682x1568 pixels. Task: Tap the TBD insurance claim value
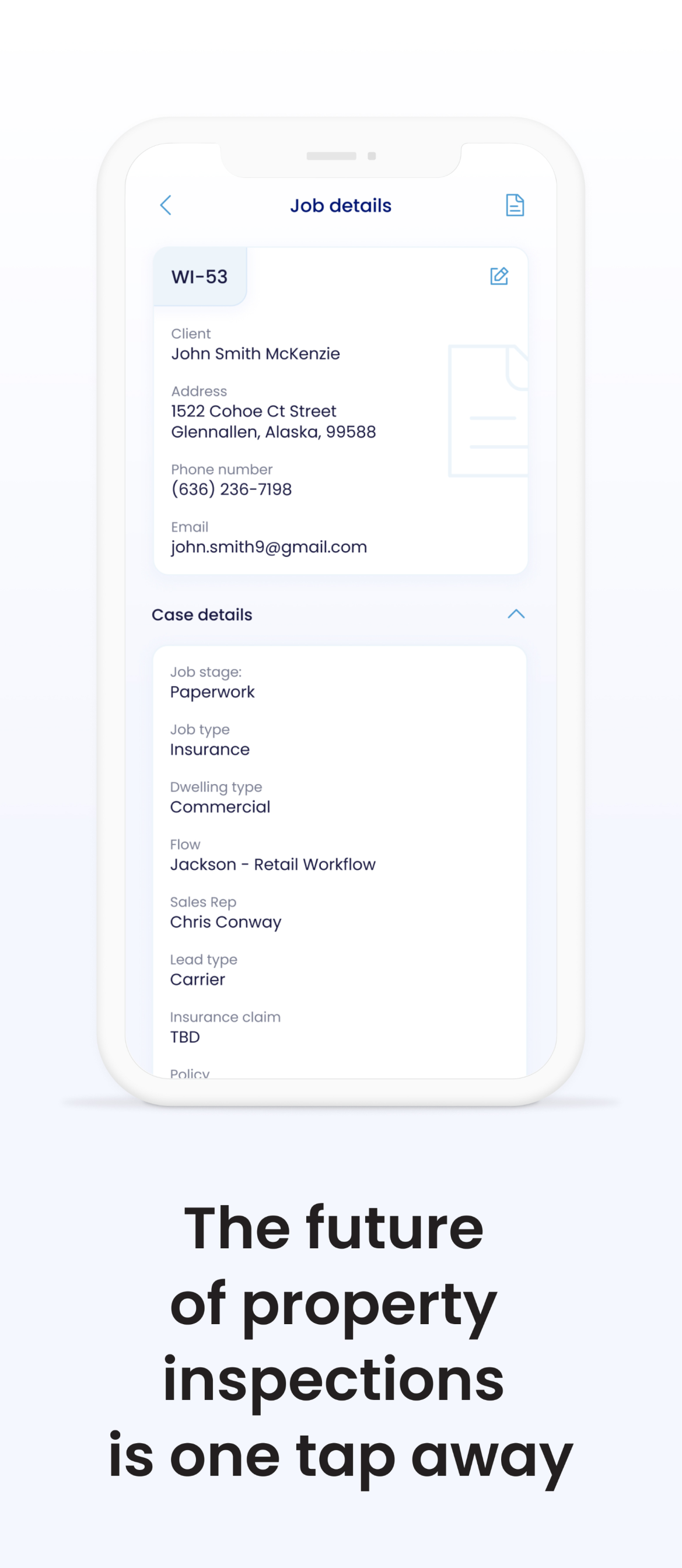coord(184,1037)
